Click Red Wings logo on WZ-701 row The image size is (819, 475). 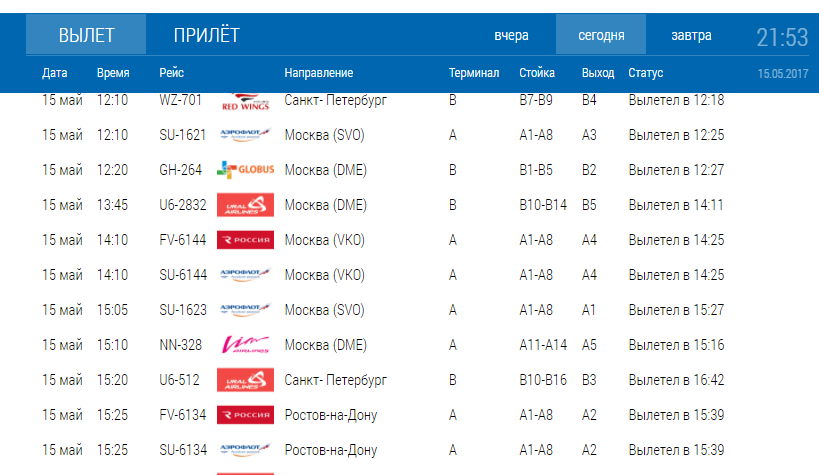(x=244, y=101)
